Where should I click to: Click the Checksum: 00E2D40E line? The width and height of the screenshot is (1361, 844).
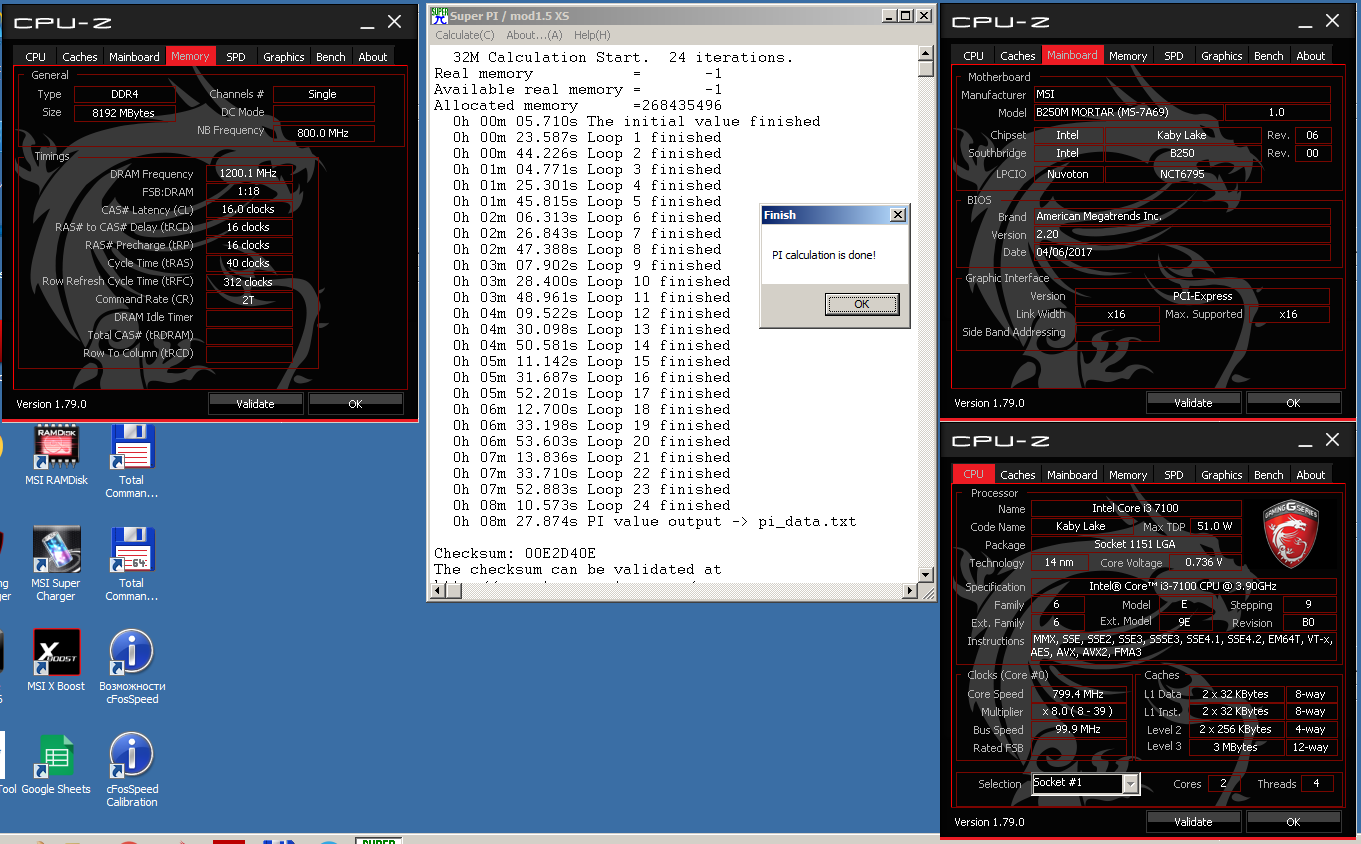coord(515,553)
